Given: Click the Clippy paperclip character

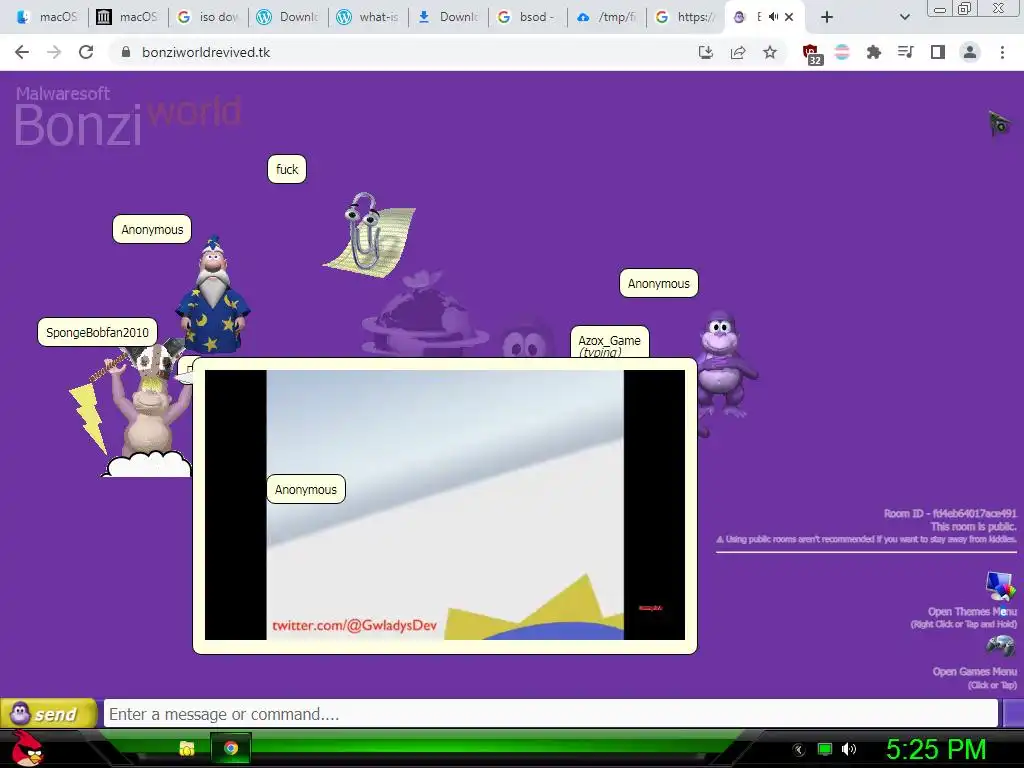Looking at the screenshot, I should tap(371, 234).
